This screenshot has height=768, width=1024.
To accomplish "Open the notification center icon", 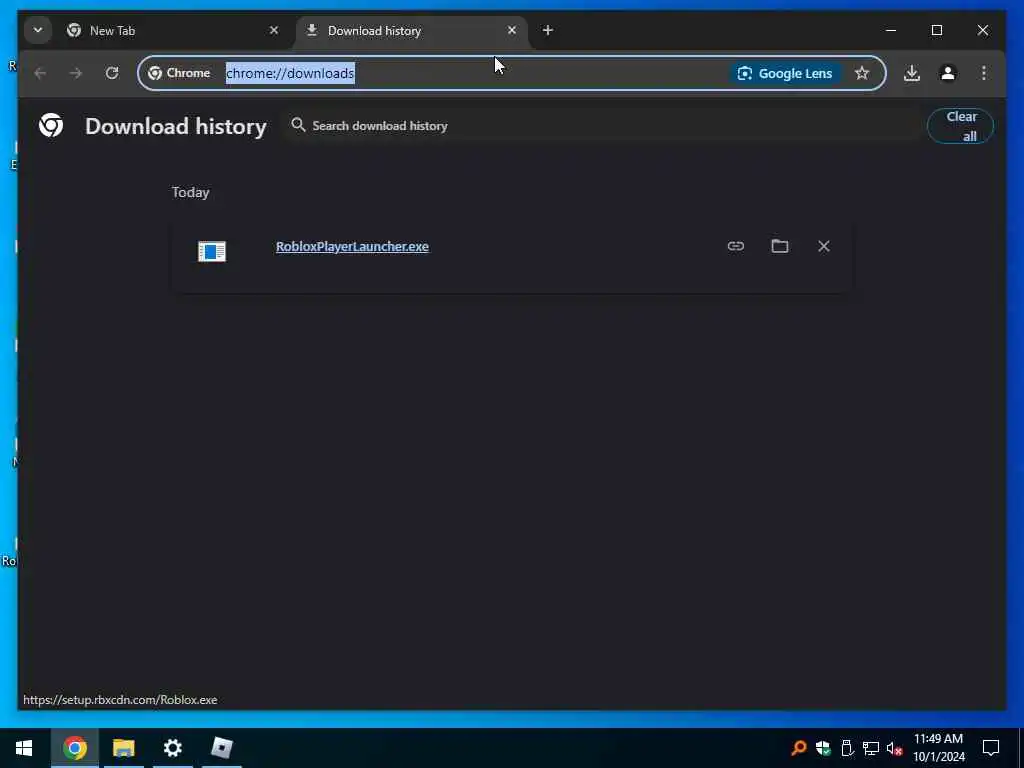I will coord(991,748).
